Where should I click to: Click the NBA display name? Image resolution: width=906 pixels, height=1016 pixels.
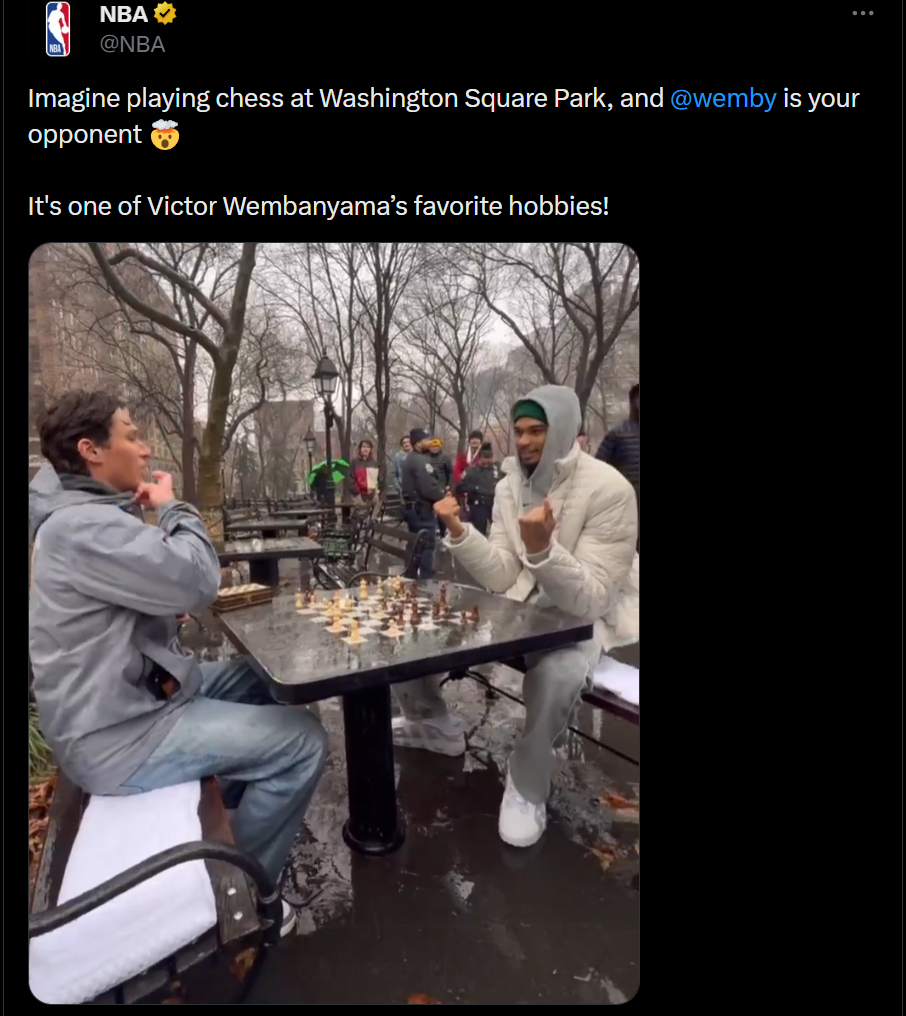123,14
